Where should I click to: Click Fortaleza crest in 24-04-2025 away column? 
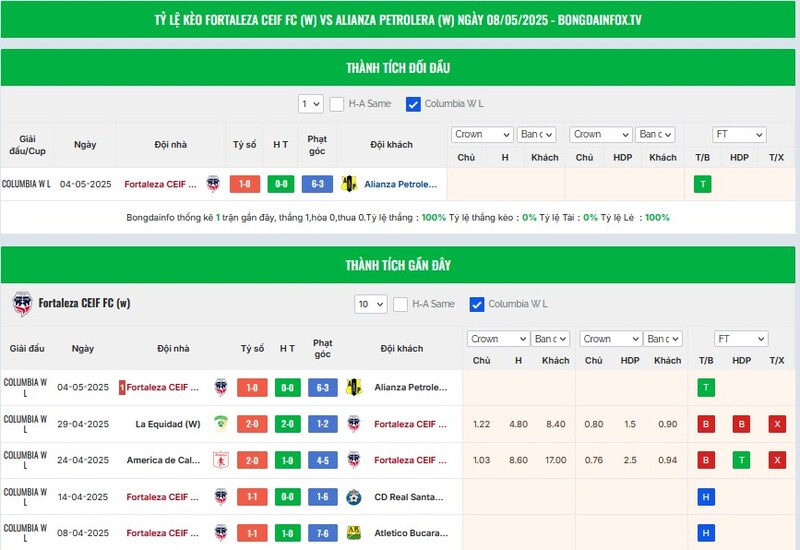[354, 460]
